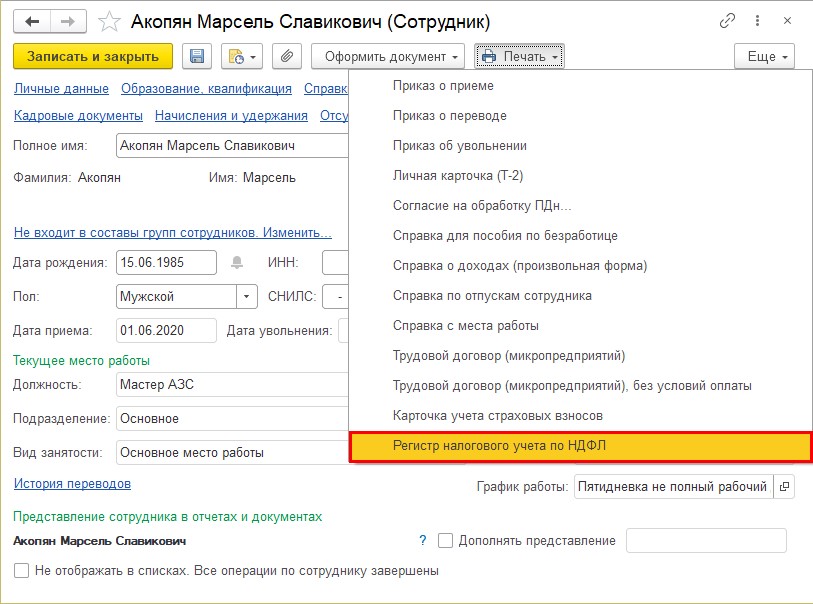Click the 'Дата рождения' date field
Screen dimensions: 813x604
[166, 262]
